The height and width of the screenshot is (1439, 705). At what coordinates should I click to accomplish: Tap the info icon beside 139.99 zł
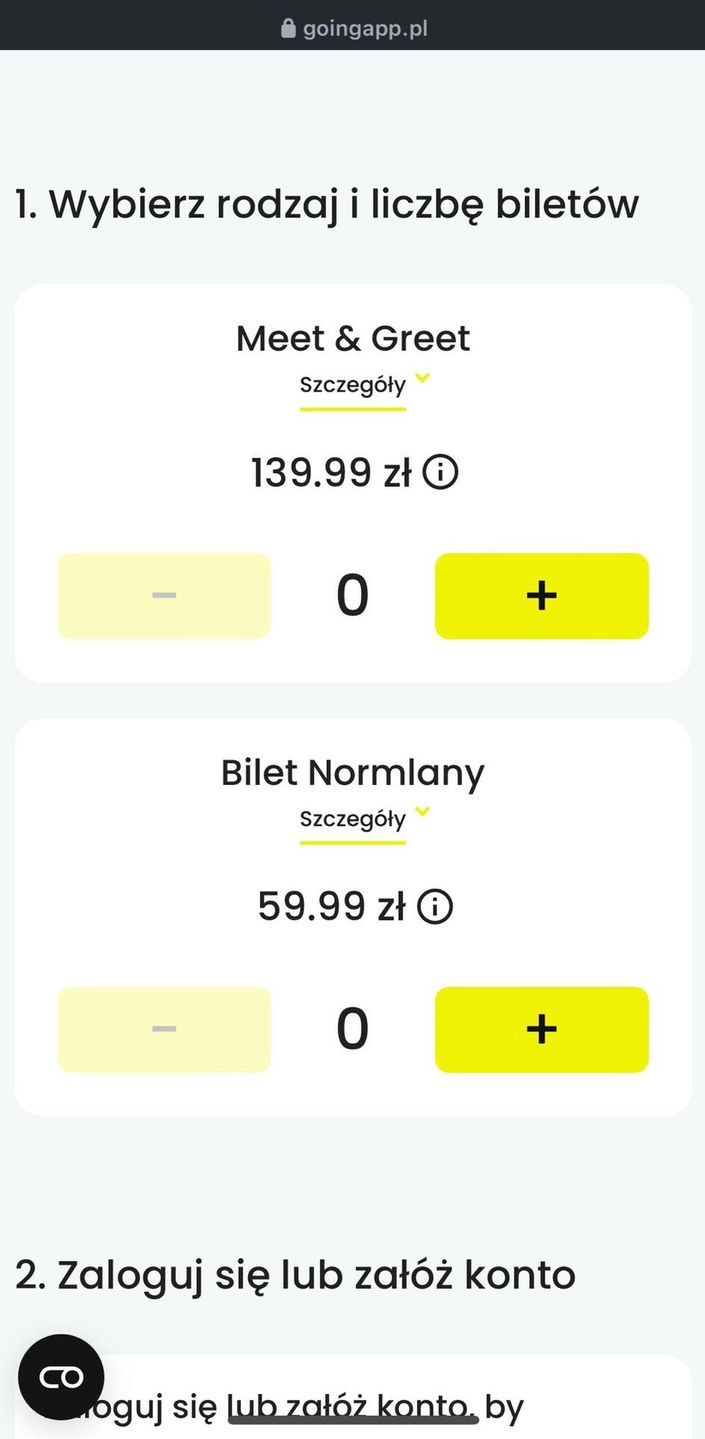tap(440, 472)
